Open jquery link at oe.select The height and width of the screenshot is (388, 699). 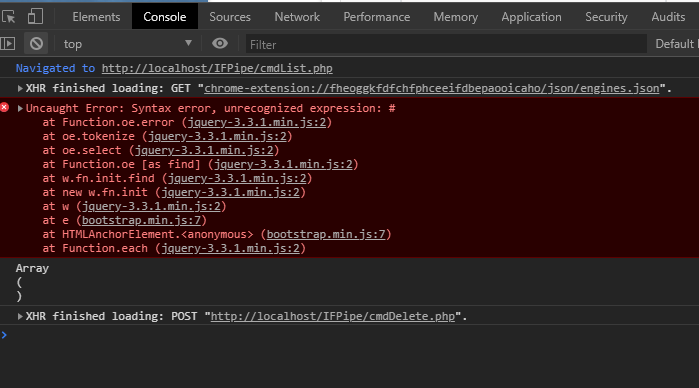tap(204, 150)
